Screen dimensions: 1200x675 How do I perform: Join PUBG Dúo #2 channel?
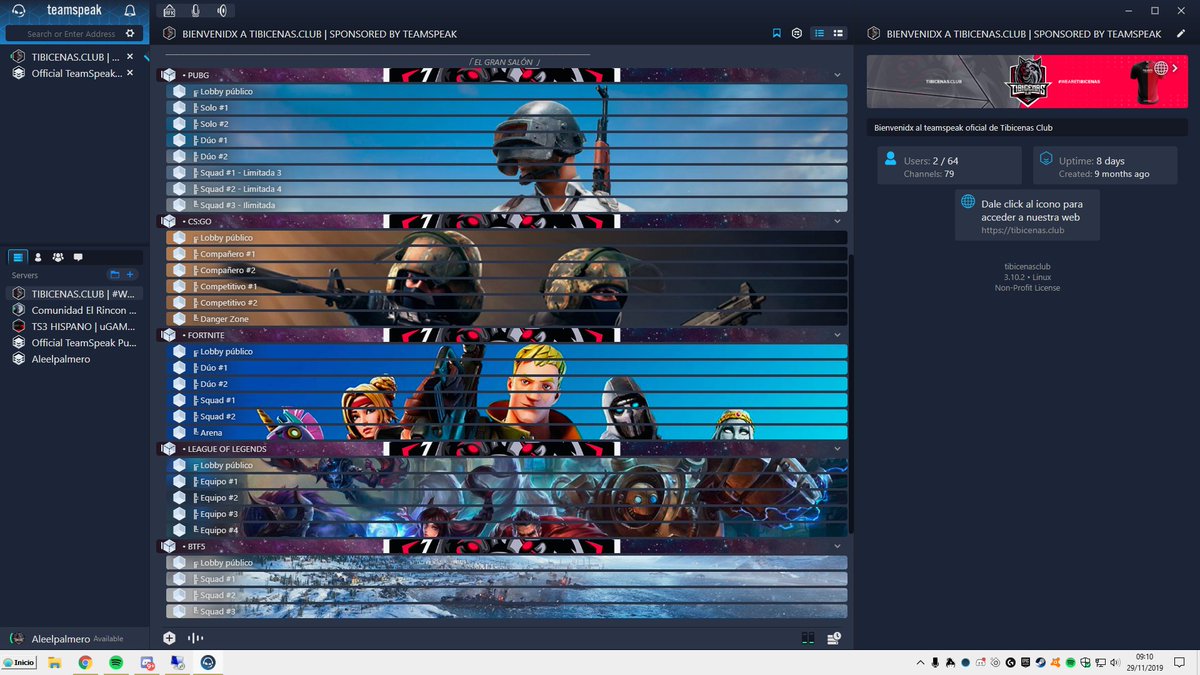tap(507, 156)
